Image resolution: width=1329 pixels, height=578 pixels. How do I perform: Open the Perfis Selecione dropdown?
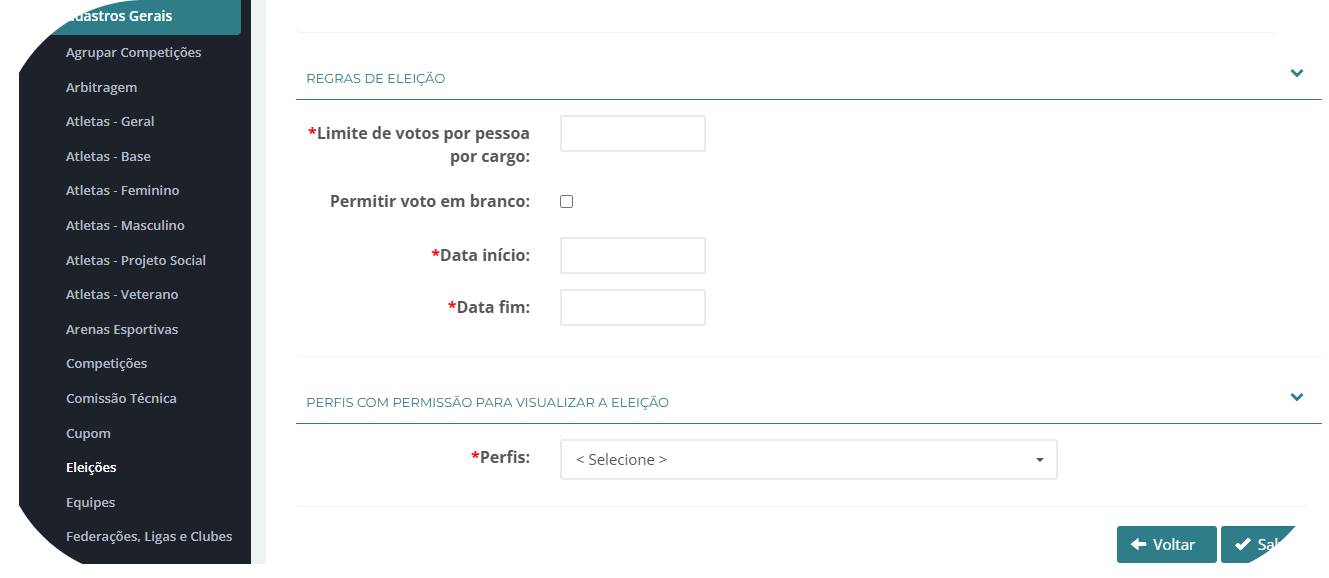(x=808, y=460)
